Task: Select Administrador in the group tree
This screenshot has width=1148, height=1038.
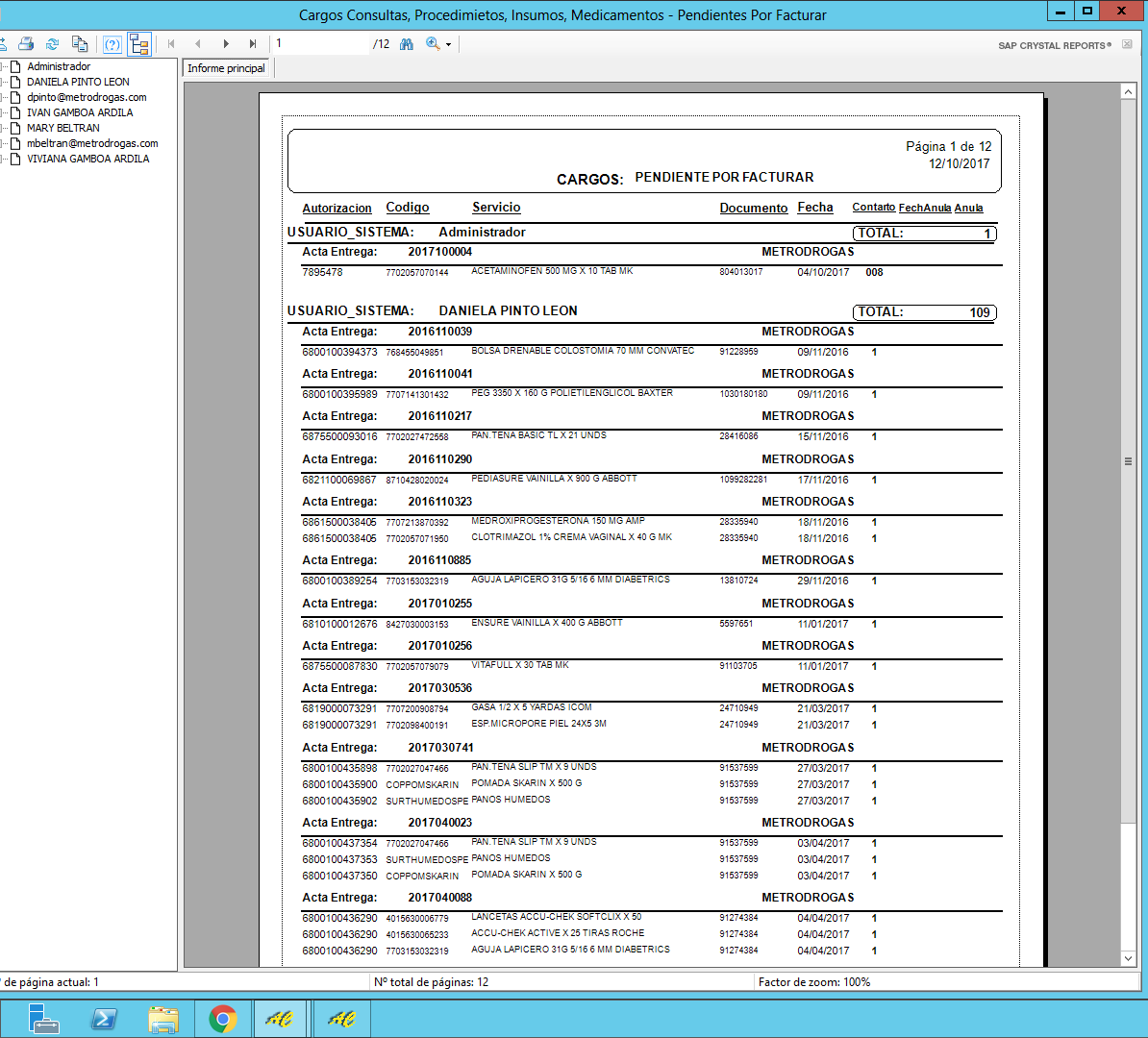Action: coord(59,66)
